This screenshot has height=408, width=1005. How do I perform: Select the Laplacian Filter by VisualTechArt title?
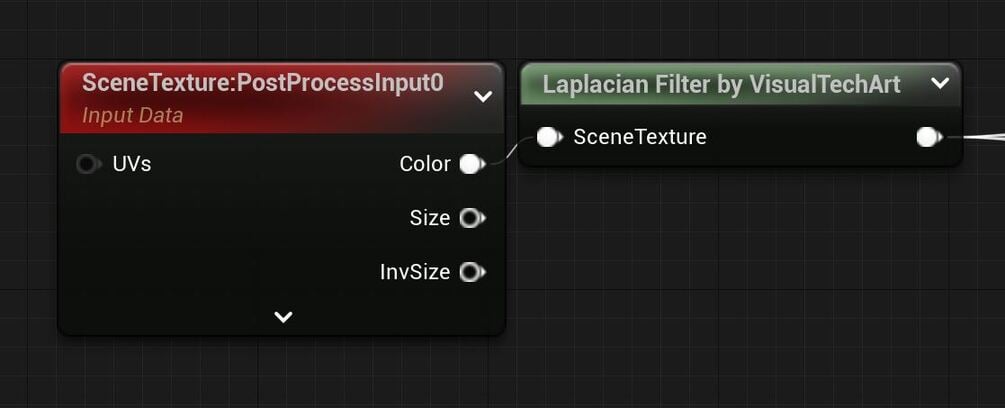click(721, 85)
